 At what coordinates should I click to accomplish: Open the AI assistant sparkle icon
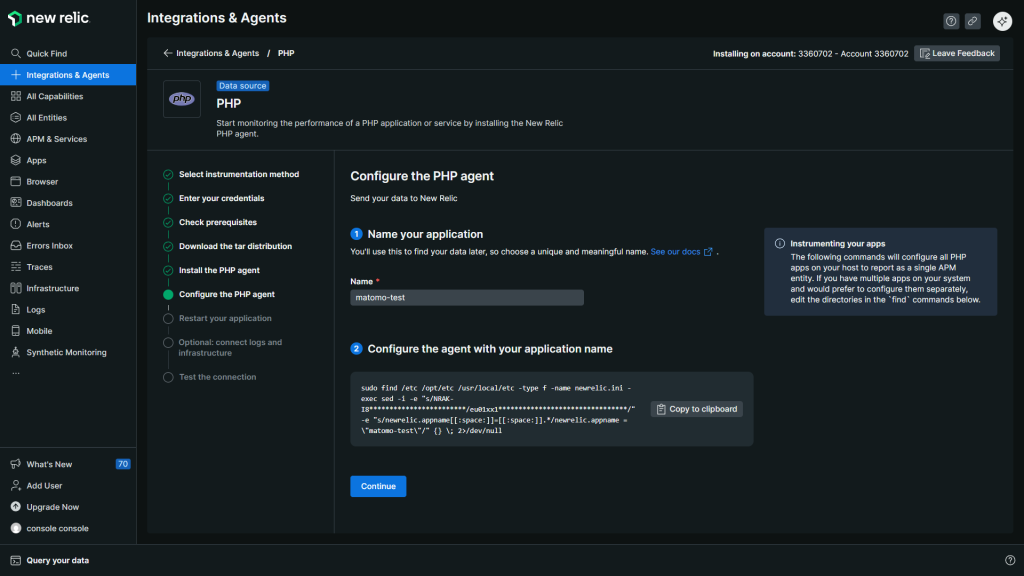[1002, 21]
